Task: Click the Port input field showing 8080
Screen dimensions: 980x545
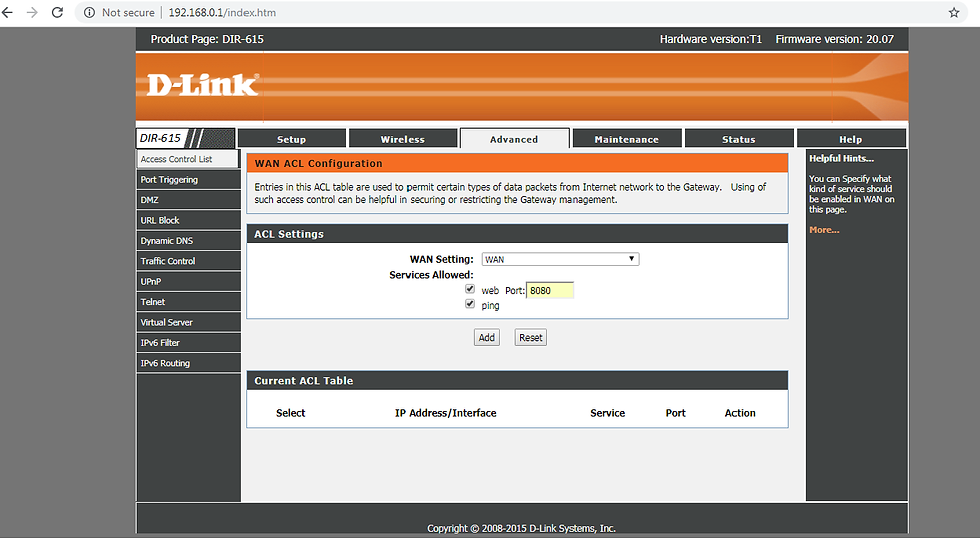Action: coord(549,291)
